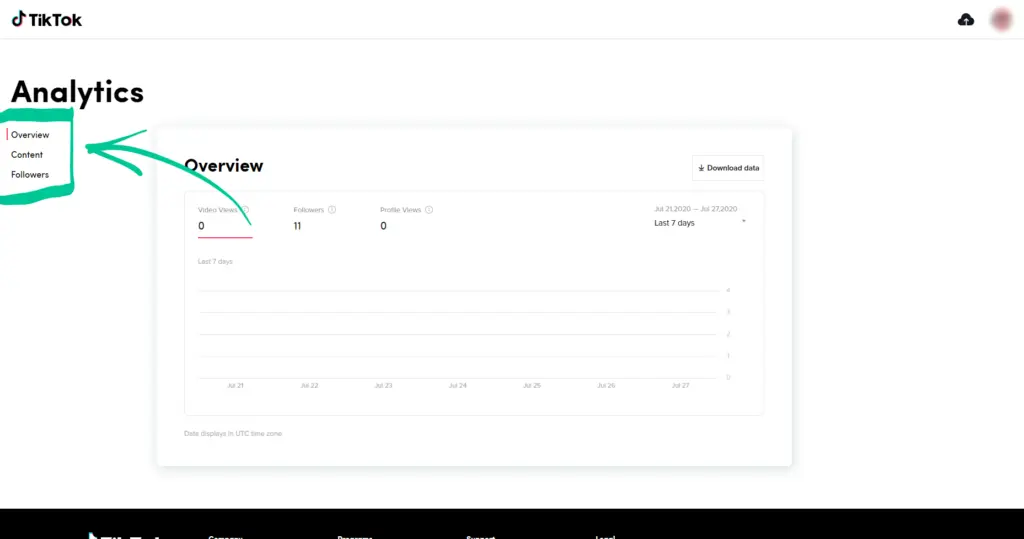
Task: Click Video Views info icon
Action: coord(246,210)
